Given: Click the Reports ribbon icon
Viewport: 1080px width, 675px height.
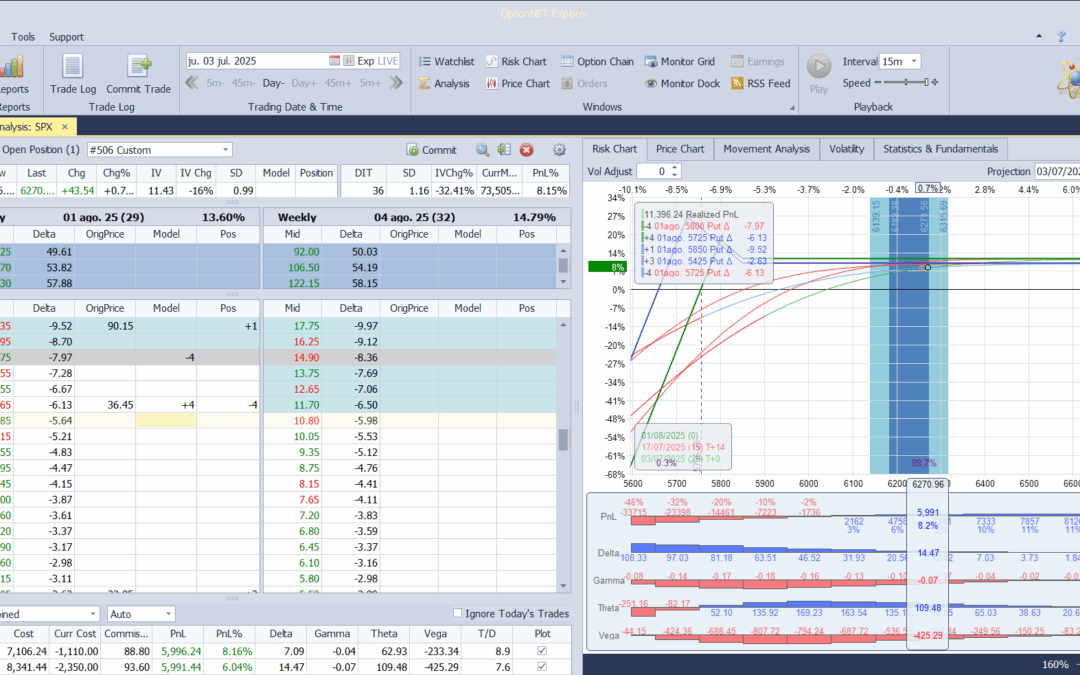Looking at the screenshot, I should click(12, 74).
